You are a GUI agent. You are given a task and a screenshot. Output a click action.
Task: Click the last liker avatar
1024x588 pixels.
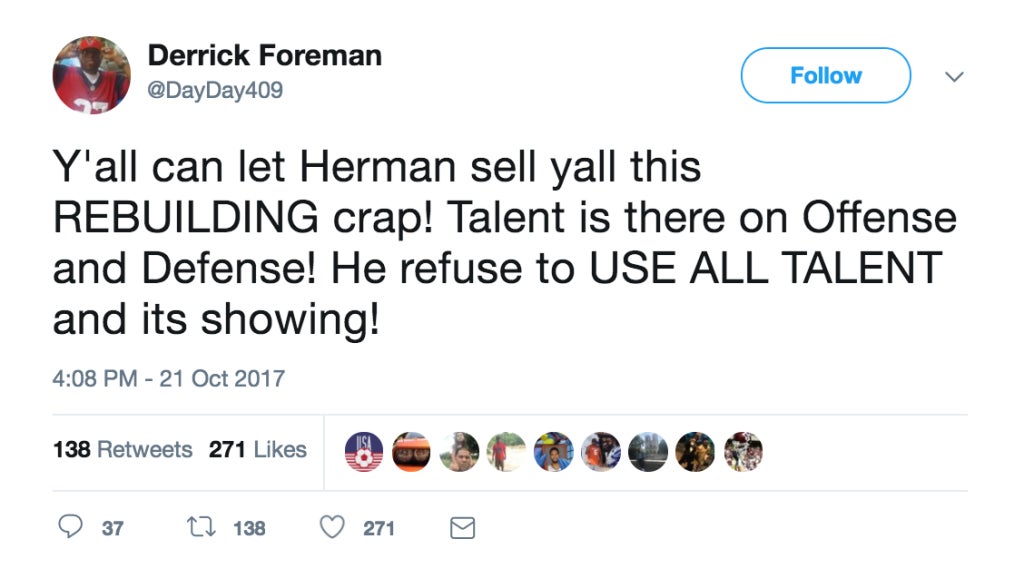743,451
